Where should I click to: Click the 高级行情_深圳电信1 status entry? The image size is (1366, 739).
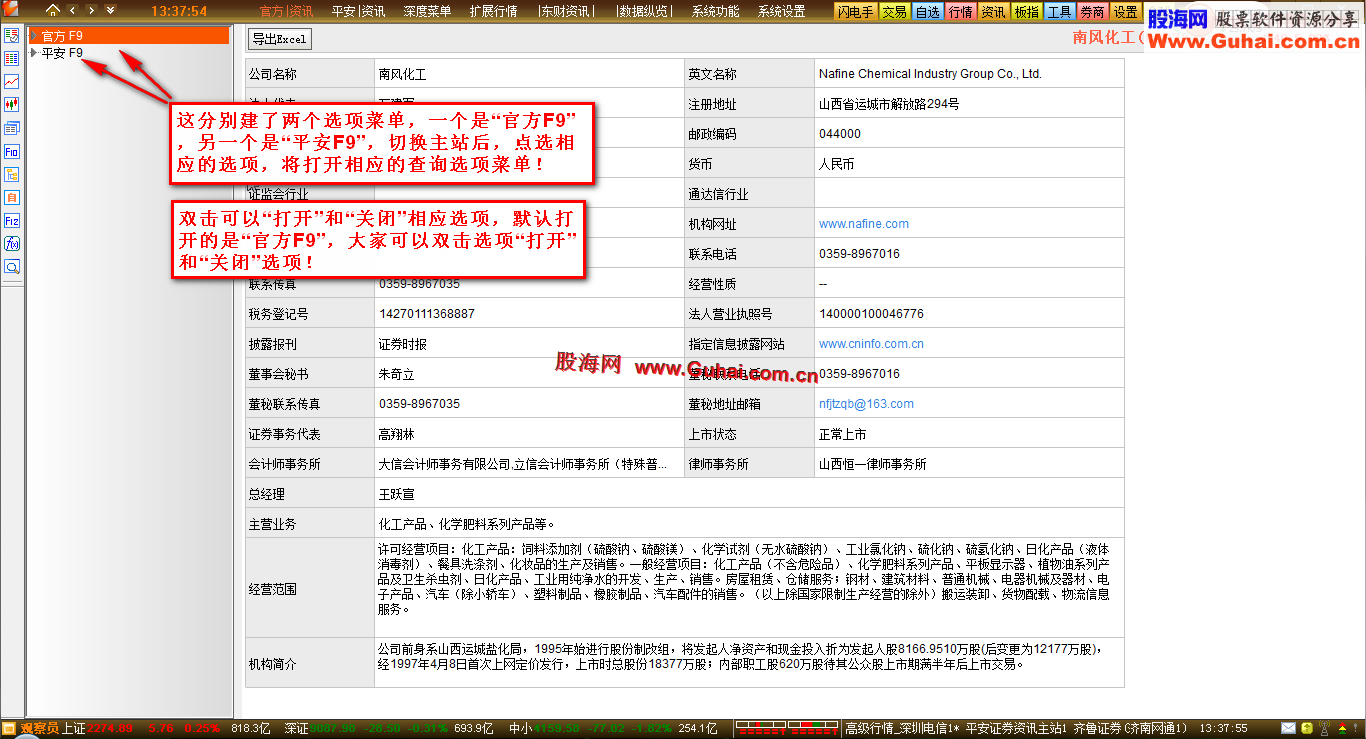[x=903, y=728]
